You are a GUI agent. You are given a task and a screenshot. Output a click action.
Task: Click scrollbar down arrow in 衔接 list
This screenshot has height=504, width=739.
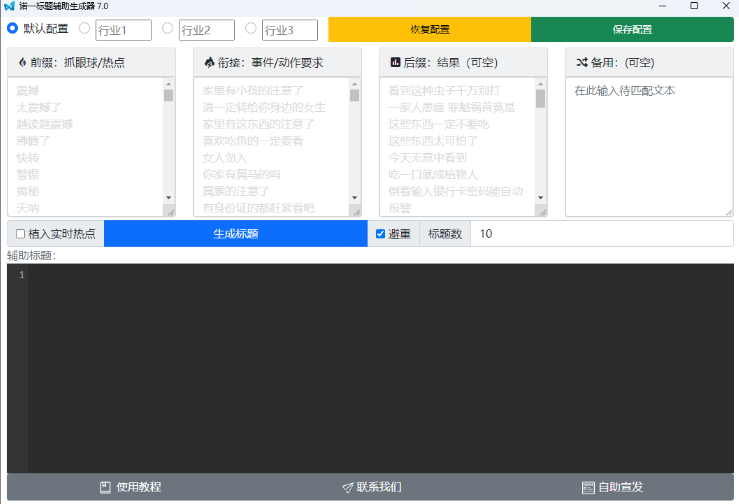pyautogui.click(x=355, y=199)
